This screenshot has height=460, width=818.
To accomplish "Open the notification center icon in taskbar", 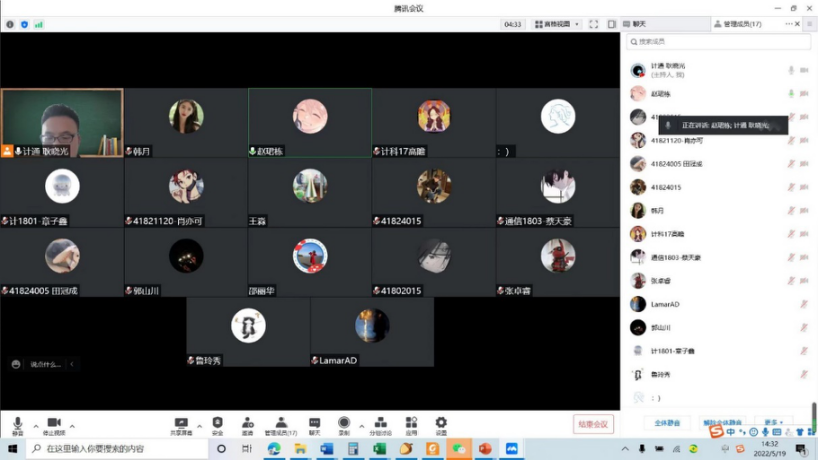I will click(801, 449).
